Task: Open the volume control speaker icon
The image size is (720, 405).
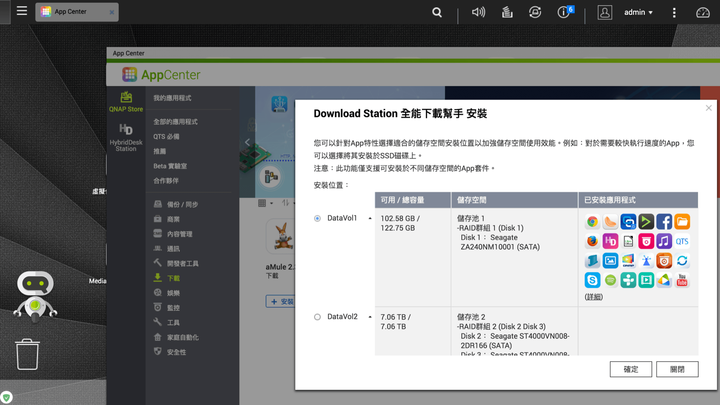Action: 478,12
